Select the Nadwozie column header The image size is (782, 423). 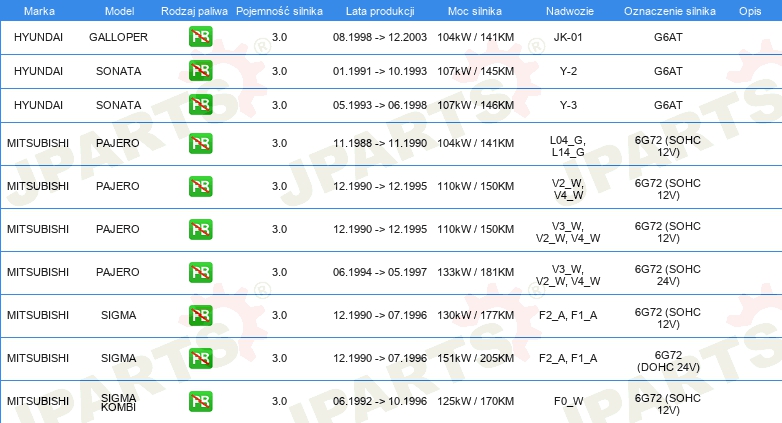click(570, 11)
